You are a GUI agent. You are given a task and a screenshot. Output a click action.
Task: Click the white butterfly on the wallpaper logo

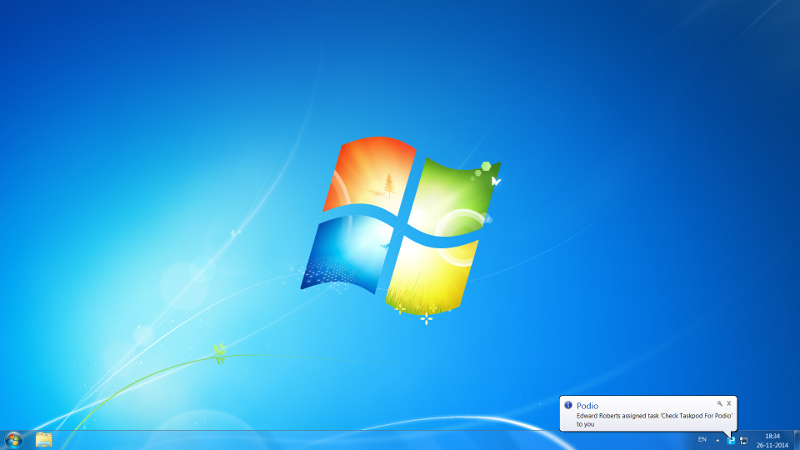coord(495,181)
